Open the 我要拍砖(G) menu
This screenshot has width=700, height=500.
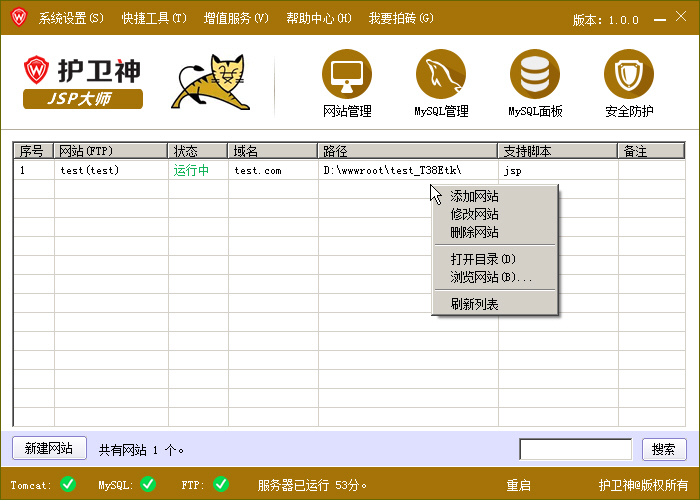coord(401,18)
